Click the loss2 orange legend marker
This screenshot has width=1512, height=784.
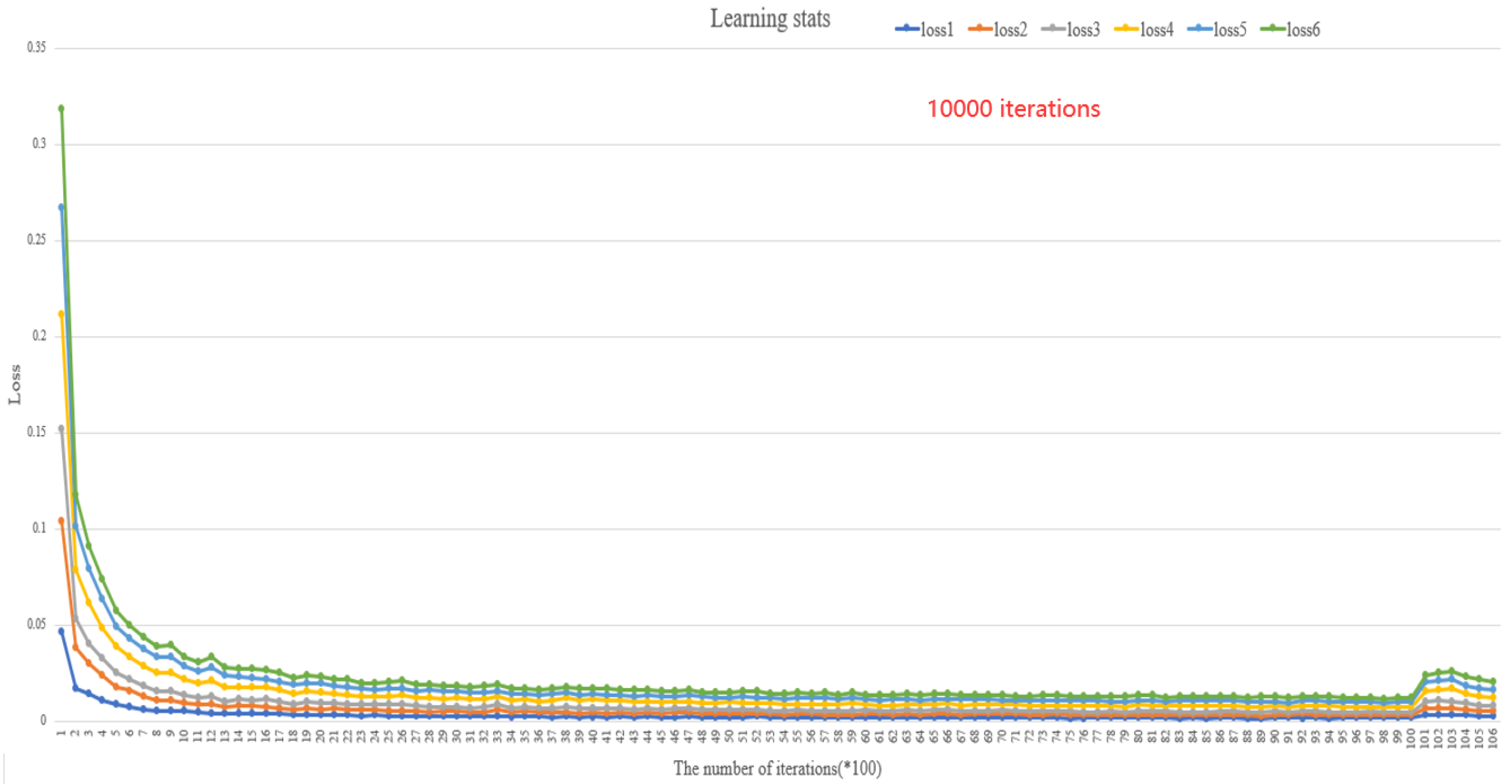[x=979, y=29]
